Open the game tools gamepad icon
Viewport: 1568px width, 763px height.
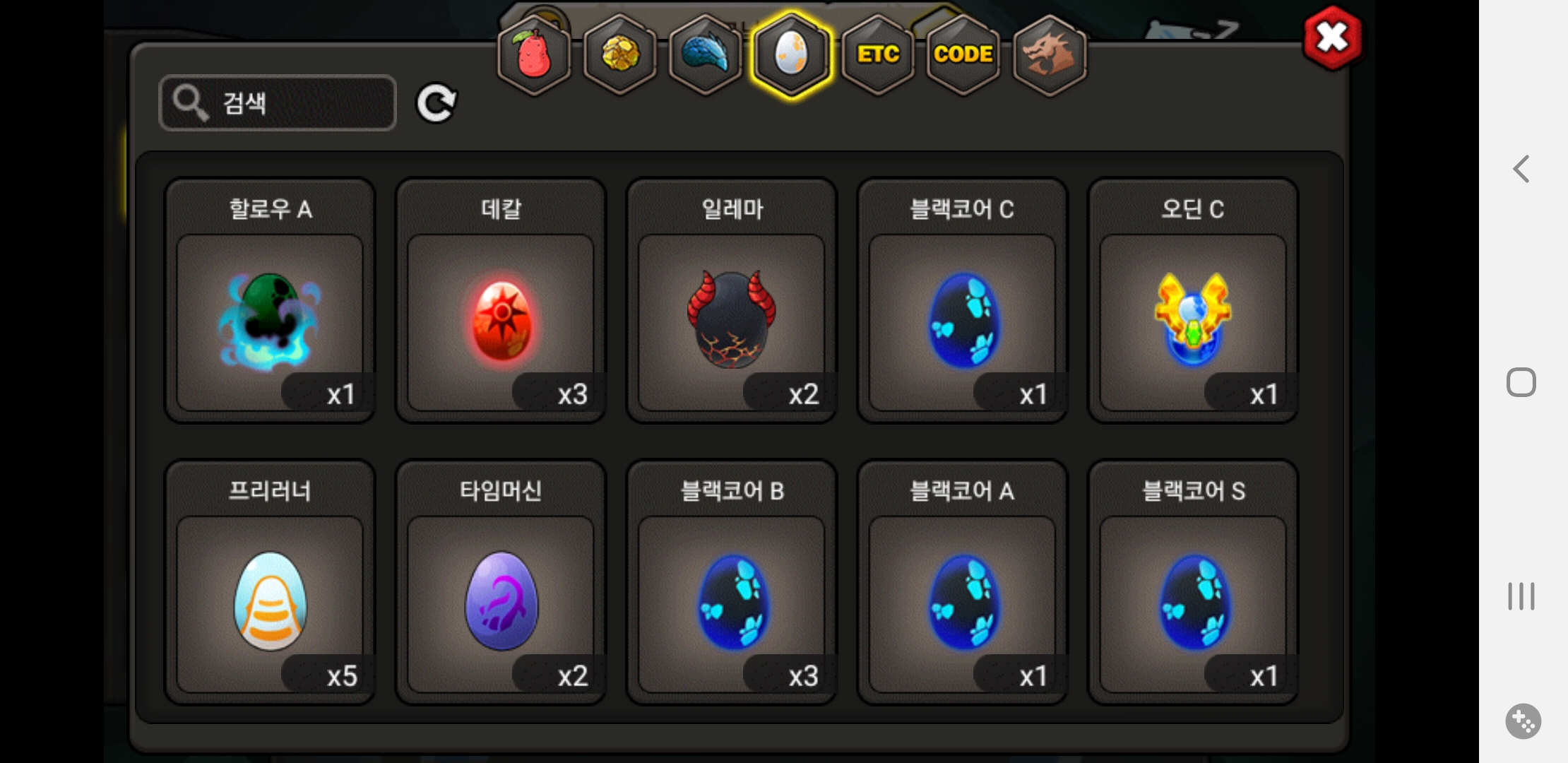[x=1523, y=721]
